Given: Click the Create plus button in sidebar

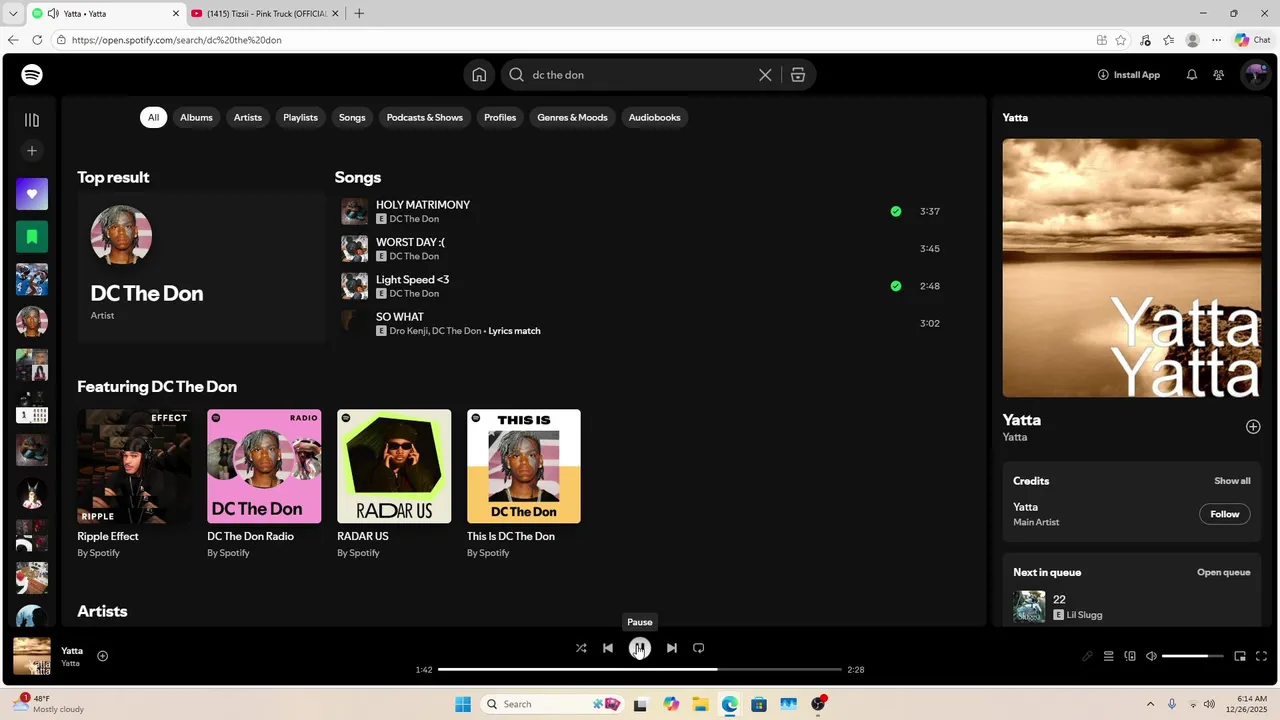Looking at the screenshot, I should [x=32, y=151].
